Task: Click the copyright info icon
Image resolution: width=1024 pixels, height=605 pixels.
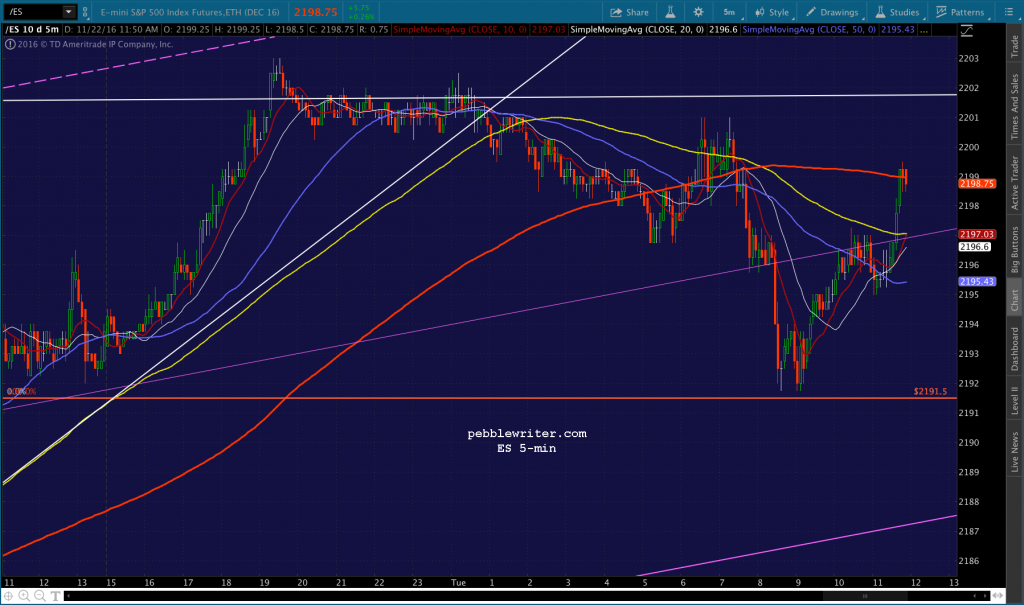Action: point(10,44)
